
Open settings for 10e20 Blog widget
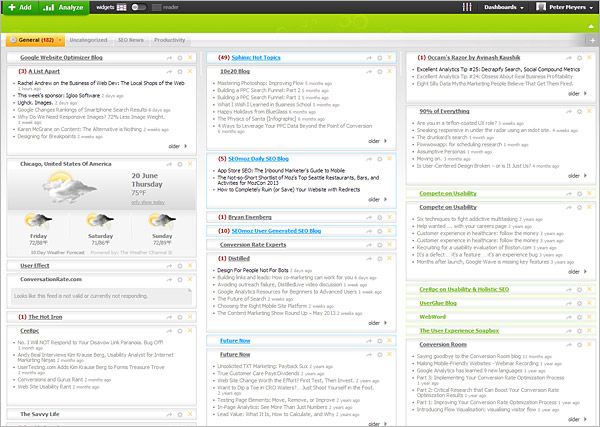pos(381,72)
